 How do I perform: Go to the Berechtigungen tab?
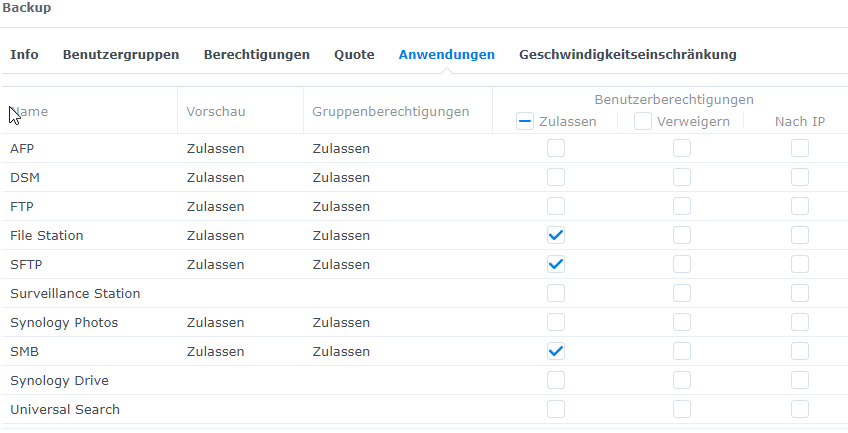pyautogui.click(x=256, y=54)
